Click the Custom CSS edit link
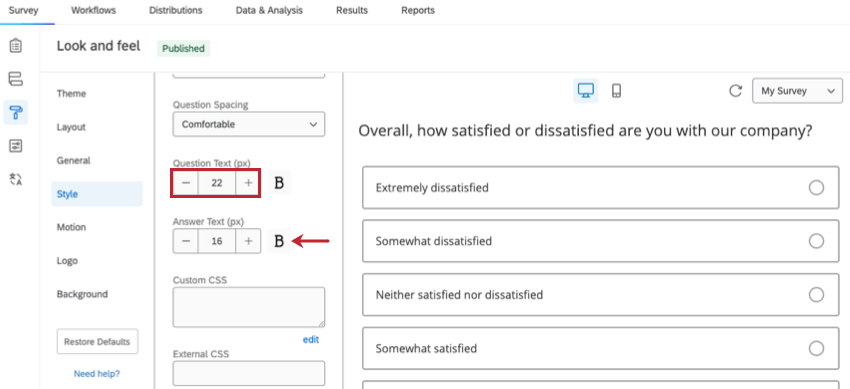850x389 pixels. pyautogui.click(x=311, y=340)
